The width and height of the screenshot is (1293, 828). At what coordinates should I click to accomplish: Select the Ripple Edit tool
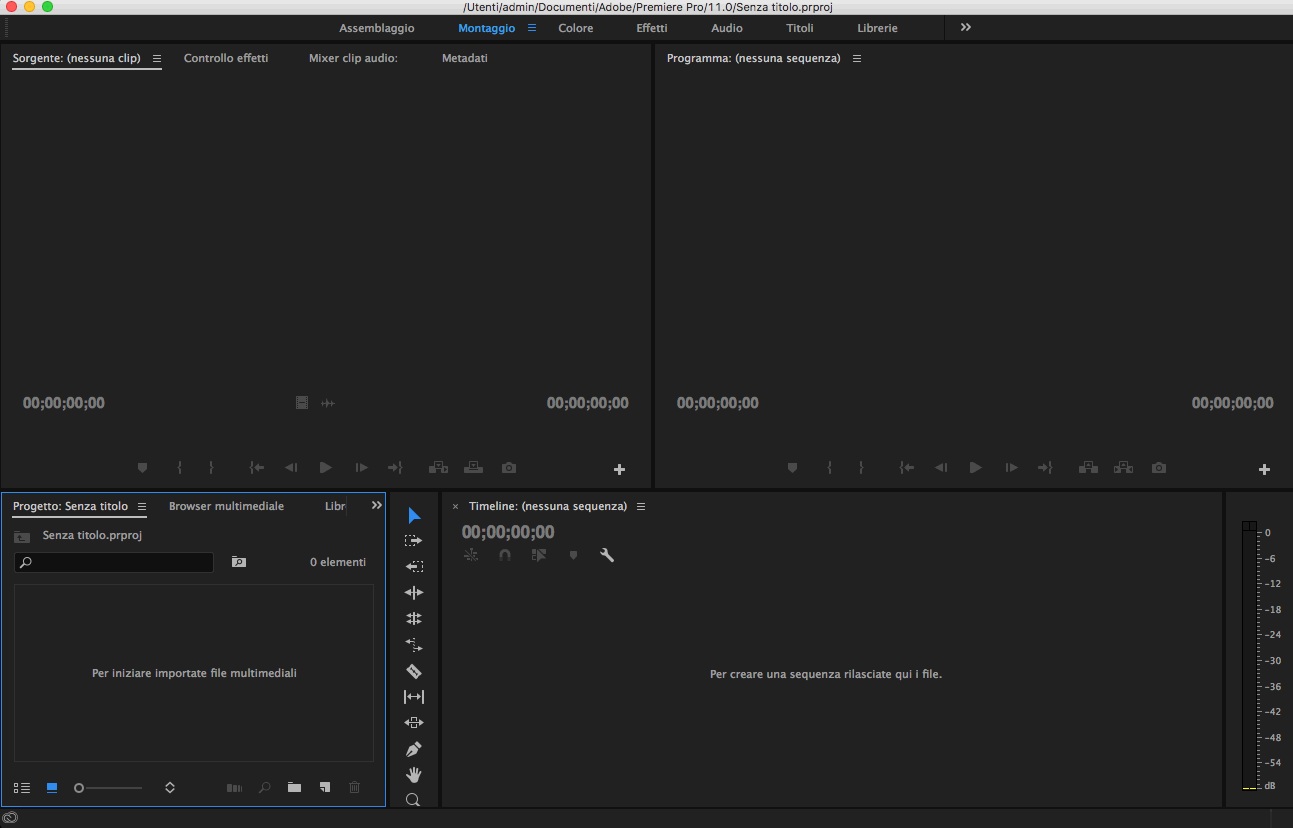414,592
